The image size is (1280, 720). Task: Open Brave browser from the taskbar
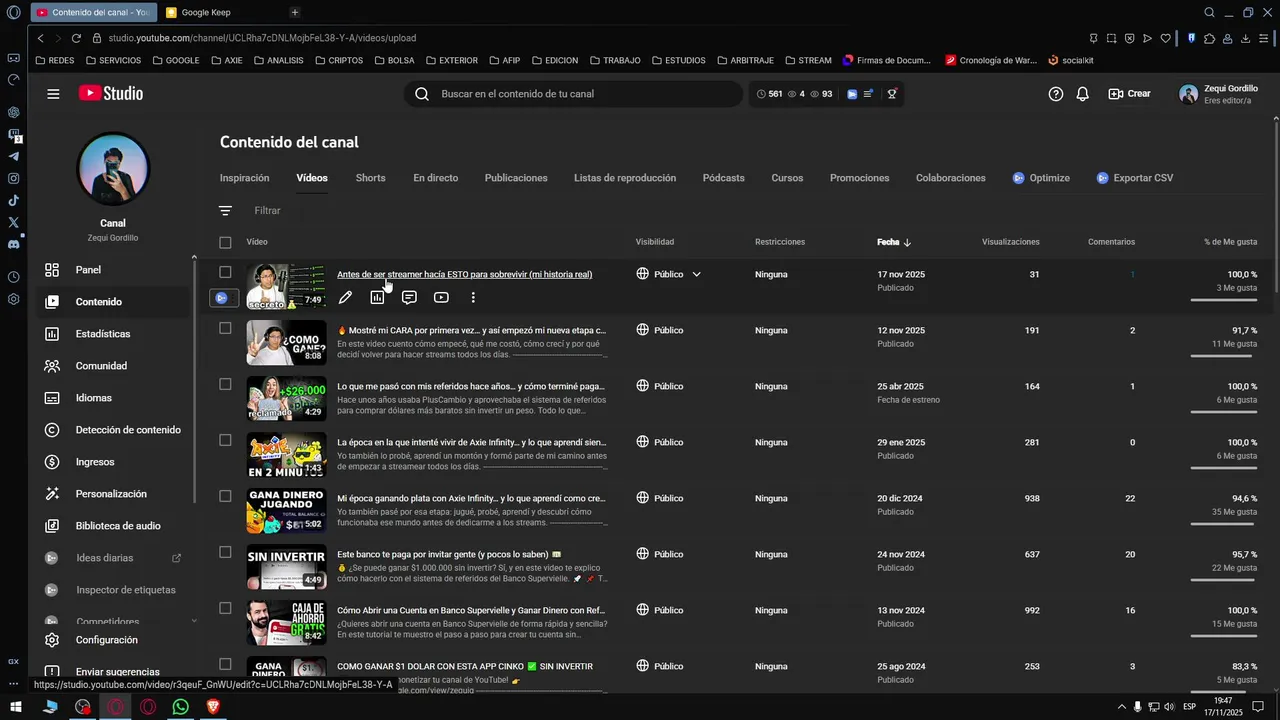tap(212, 707)
